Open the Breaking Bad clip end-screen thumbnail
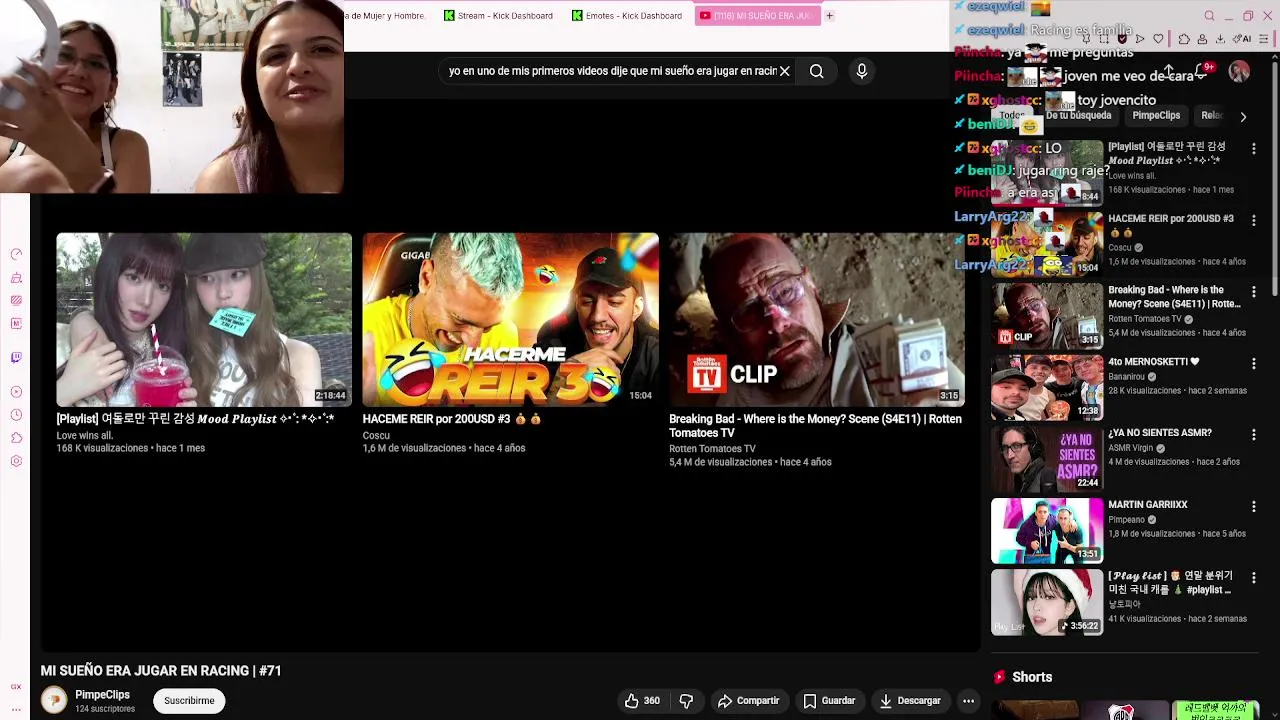The image size is (1280, 720). click(817, 319)
